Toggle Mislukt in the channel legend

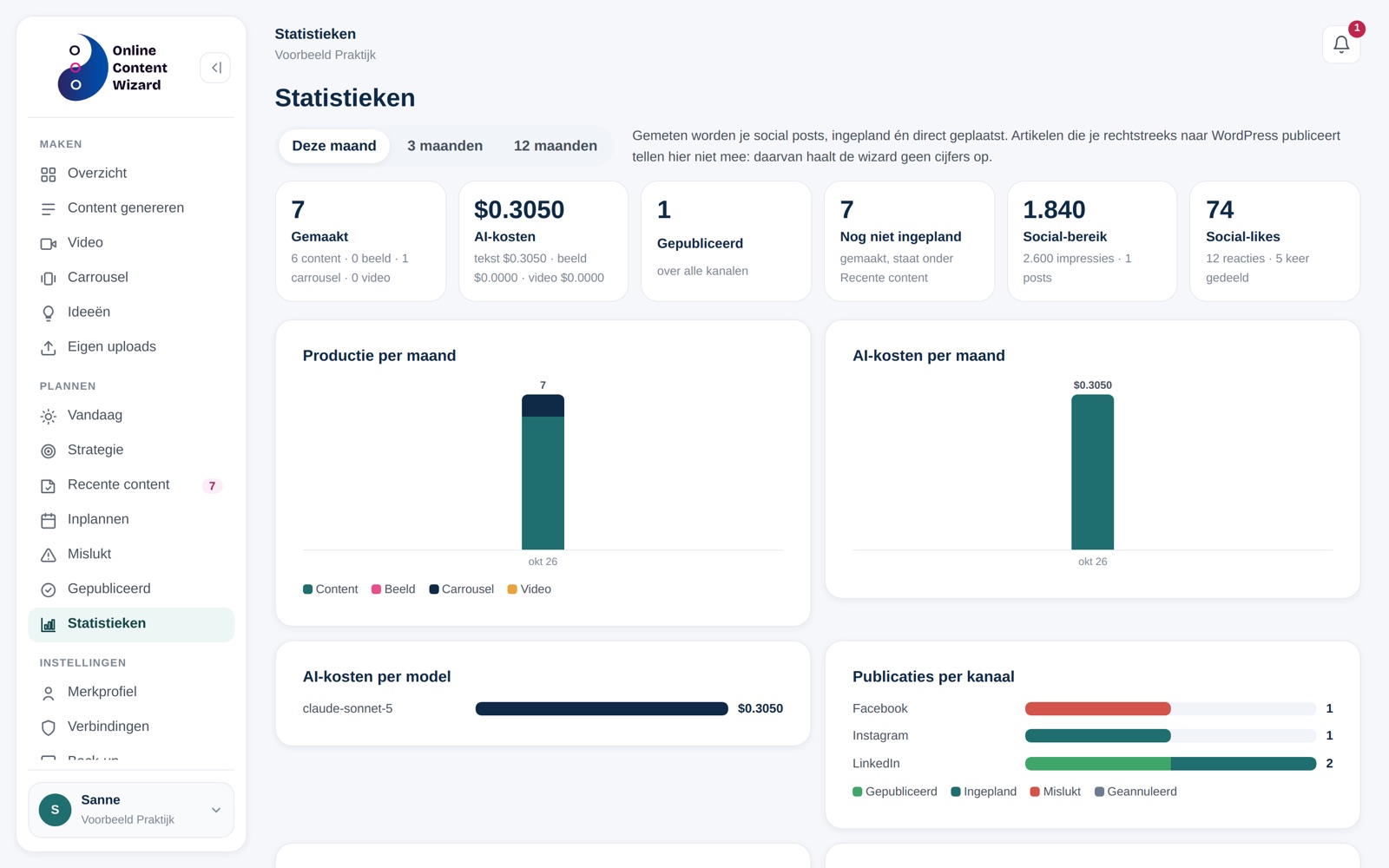1055,792
